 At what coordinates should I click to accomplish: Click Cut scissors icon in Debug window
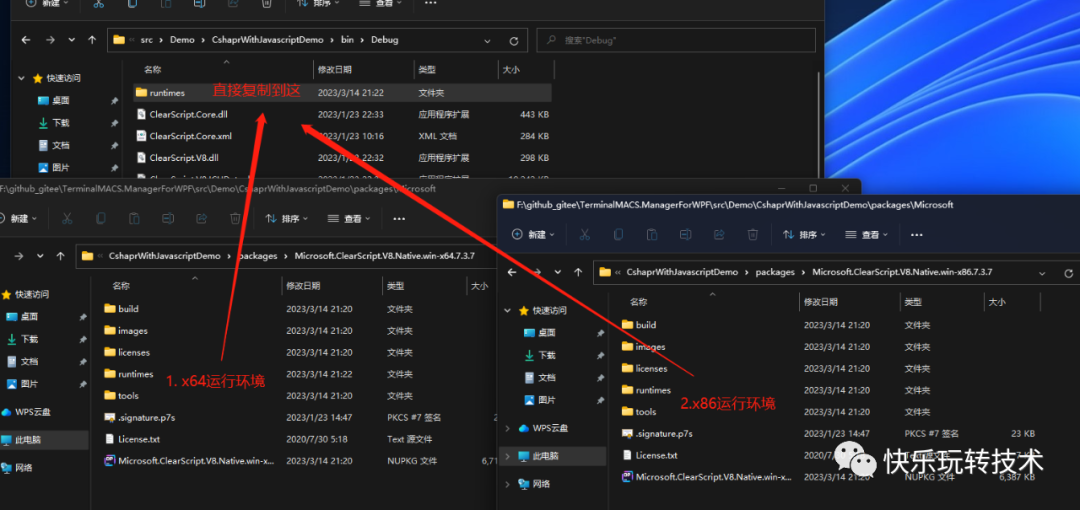click(x=98, y=3)
